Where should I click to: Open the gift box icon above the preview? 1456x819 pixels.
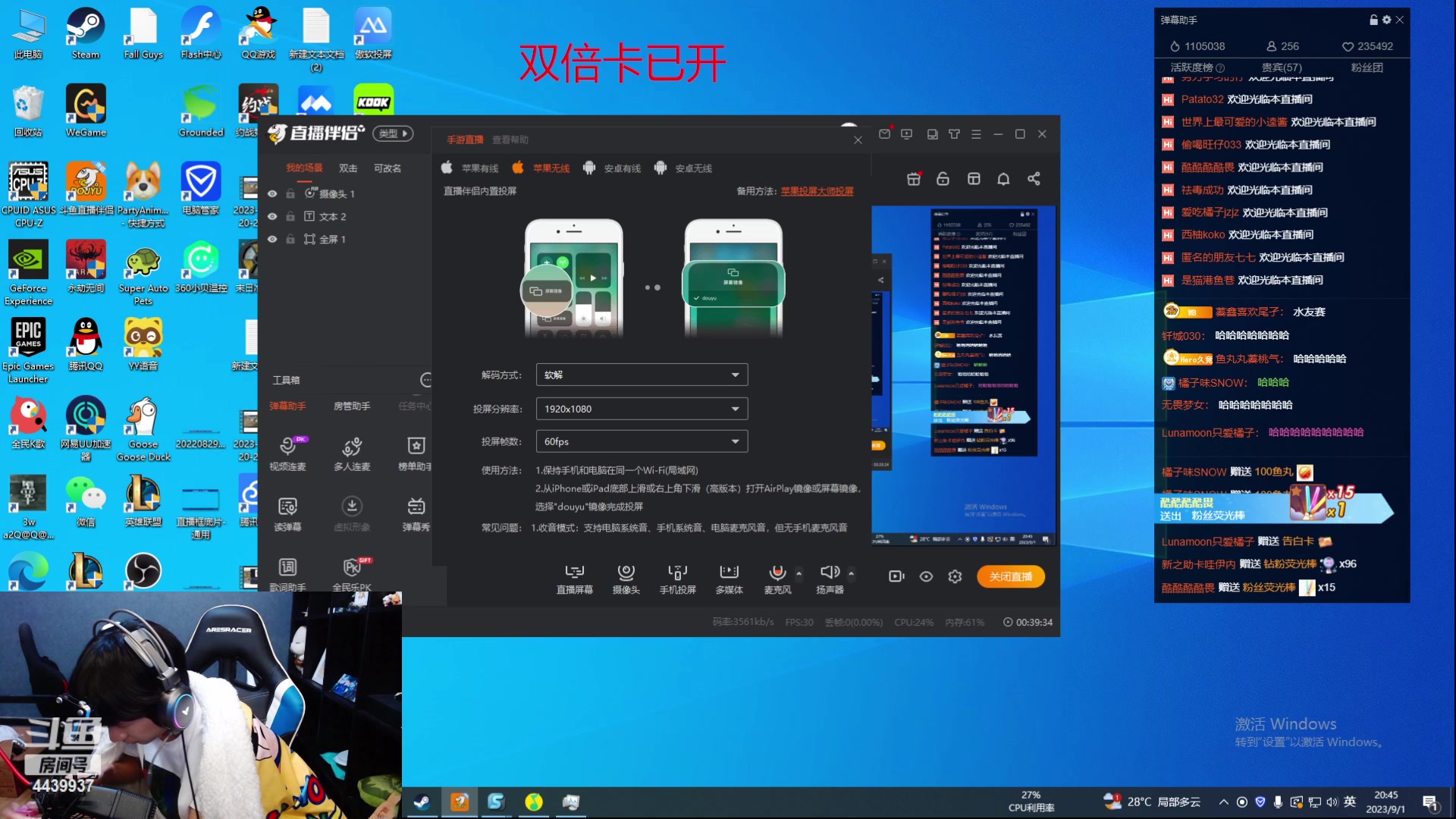(x=914, y=179)
